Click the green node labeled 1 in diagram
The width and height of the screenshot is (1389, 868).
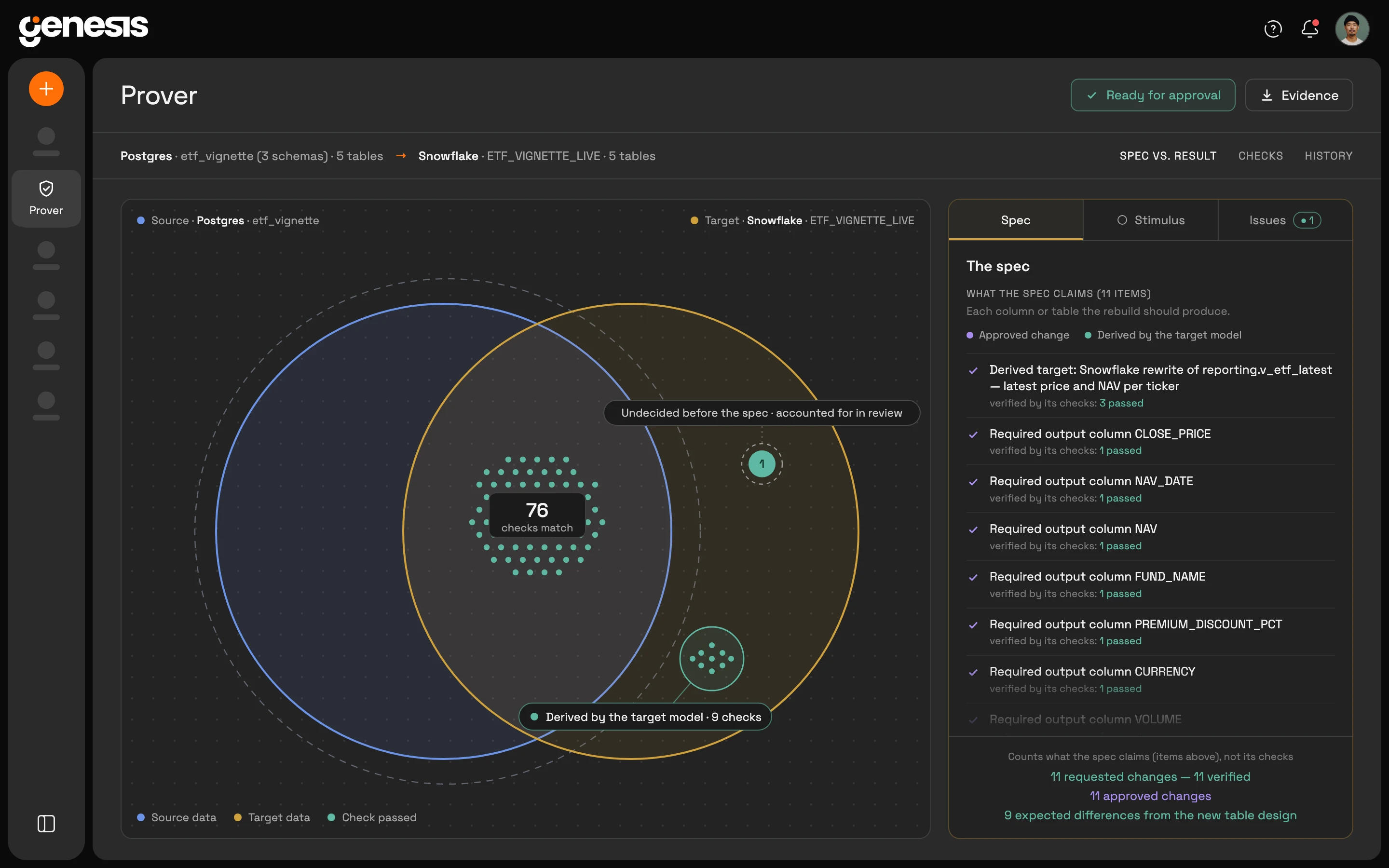[x=762, y=464]
